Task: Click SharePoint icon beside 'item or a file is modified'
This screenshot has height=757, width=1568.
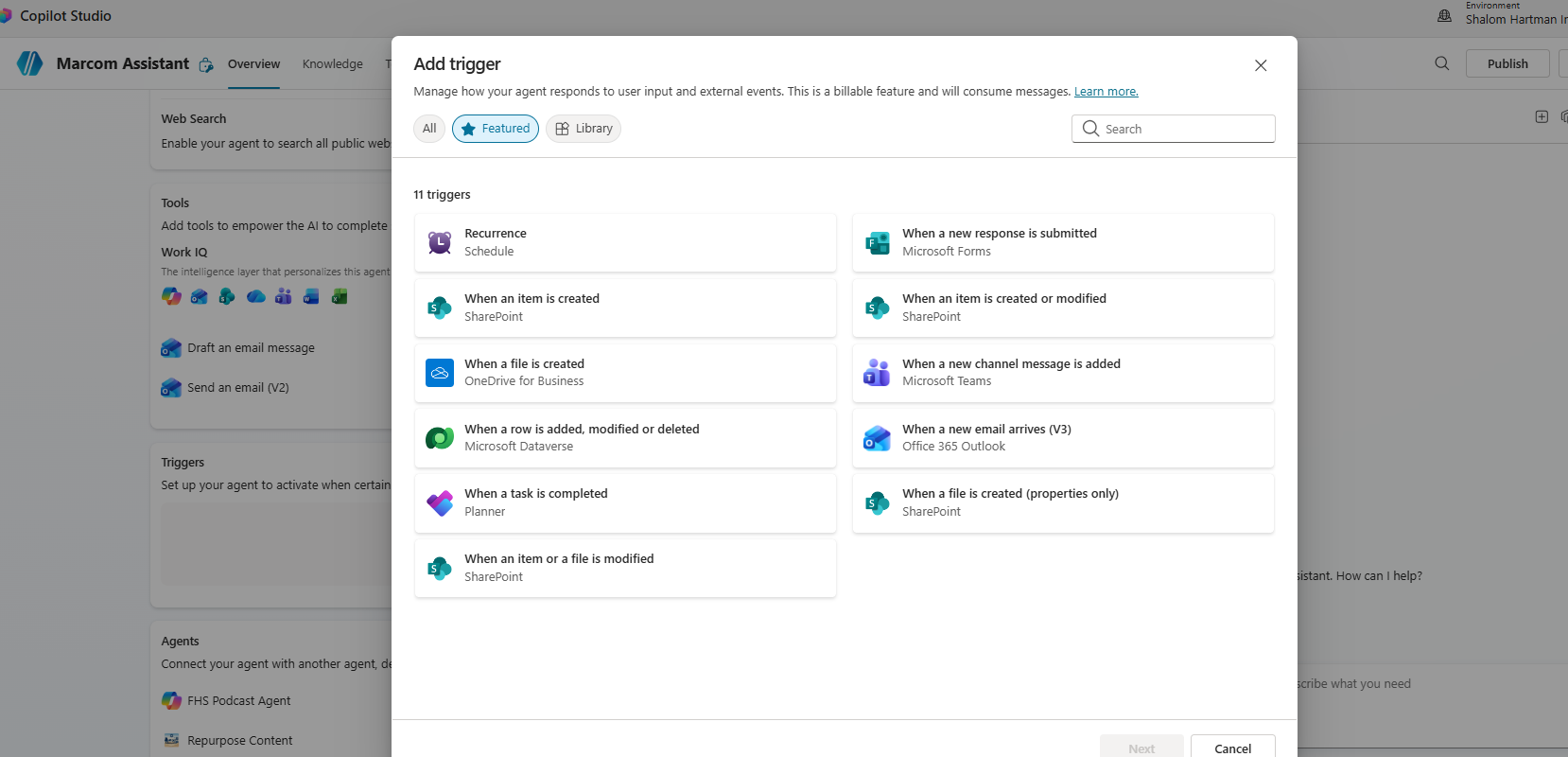Action: 440,568
